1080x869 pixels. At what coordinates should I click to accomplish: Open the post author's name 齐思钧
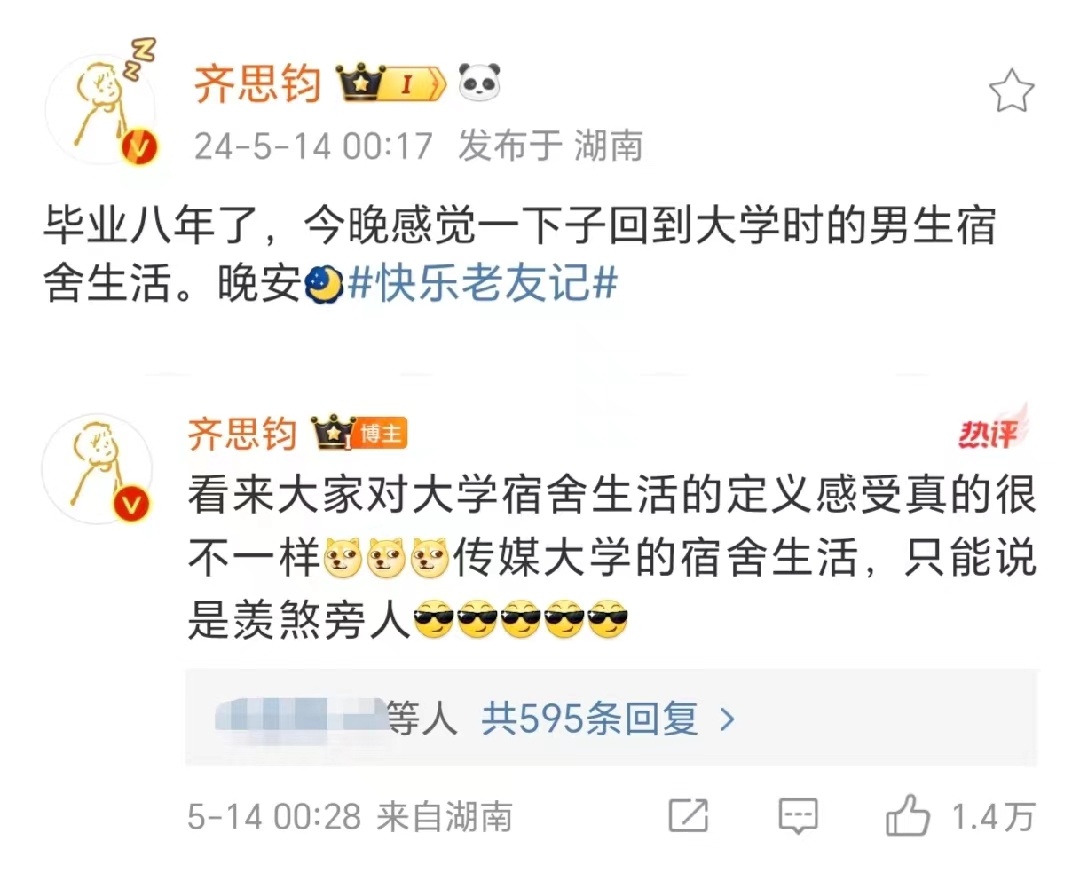[258, 84]
